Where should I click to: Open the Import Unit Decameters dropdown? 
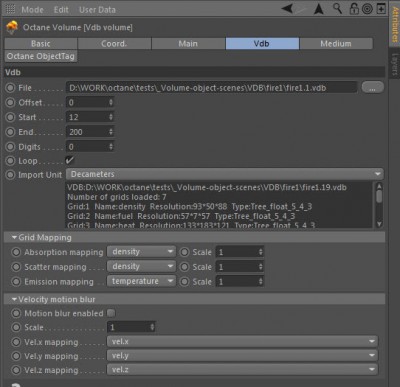point(225,174)
